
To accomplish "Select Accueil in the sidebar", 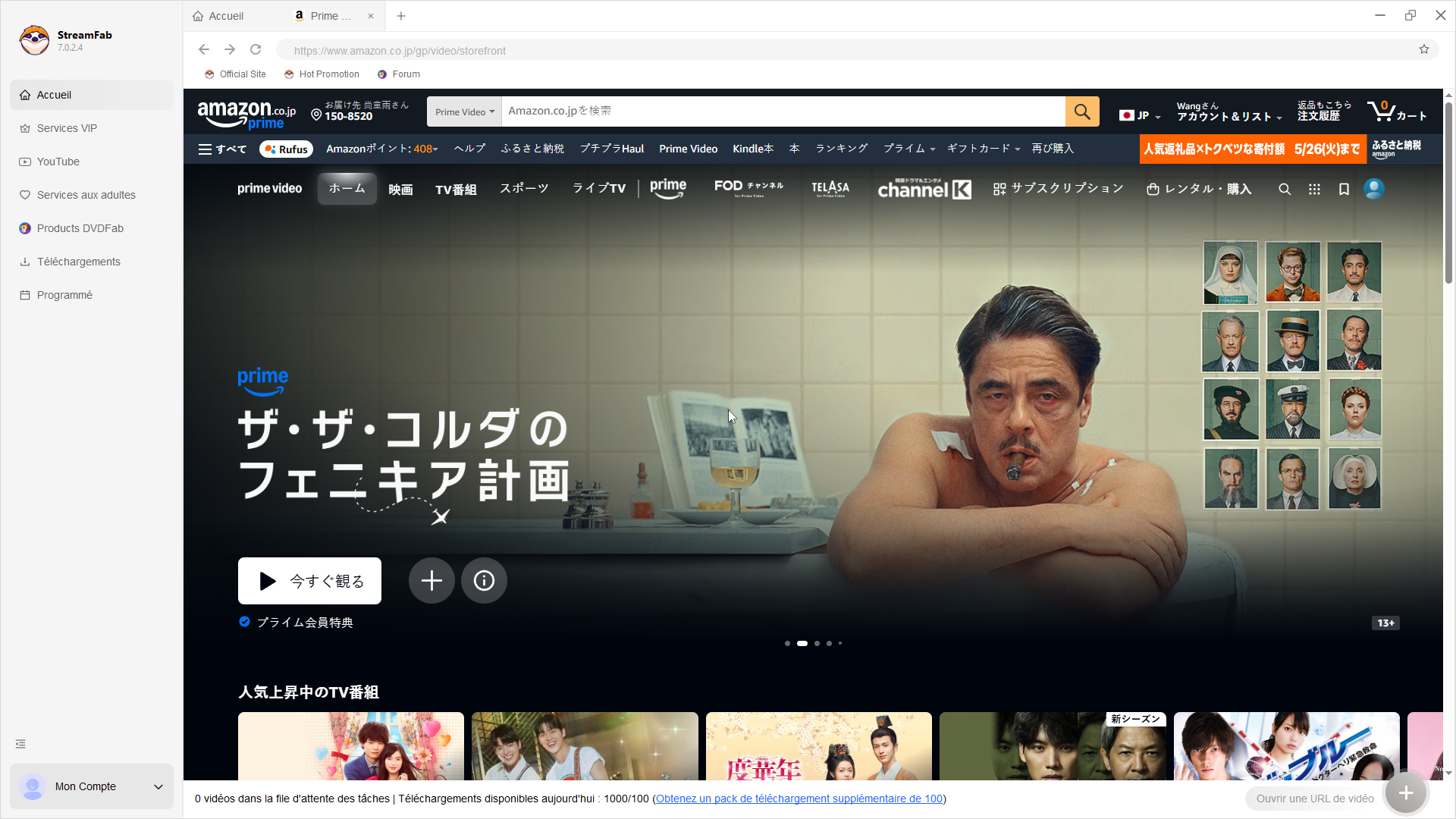I will [x=92, y=95].
